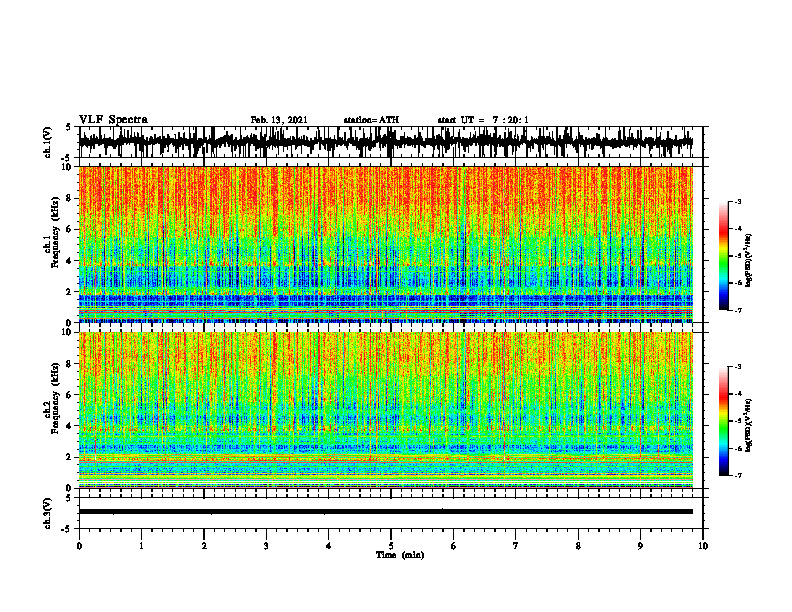Click the time axis tick label "3"
Viewport: 792px width, 612px height.
pyautogui.click(x=266, y=546)
